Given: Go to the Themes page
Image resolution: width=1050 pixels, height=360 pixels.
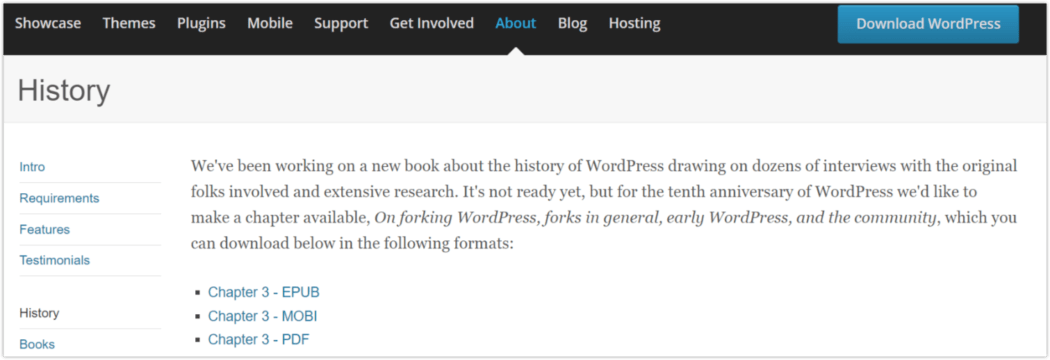Looking at the screenshot, I should coord(129,23).
